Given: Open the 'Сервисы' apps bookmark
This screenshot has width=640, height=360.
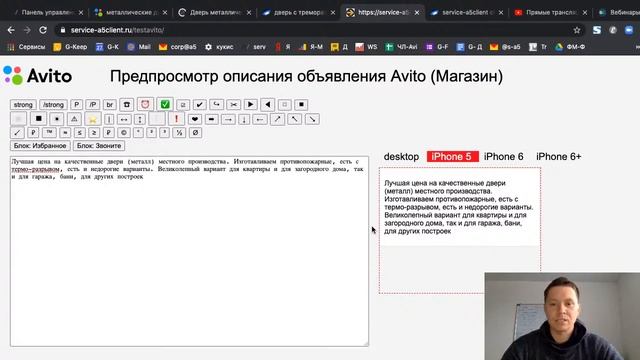Looking at the screenshot, I should pos(26,47).
